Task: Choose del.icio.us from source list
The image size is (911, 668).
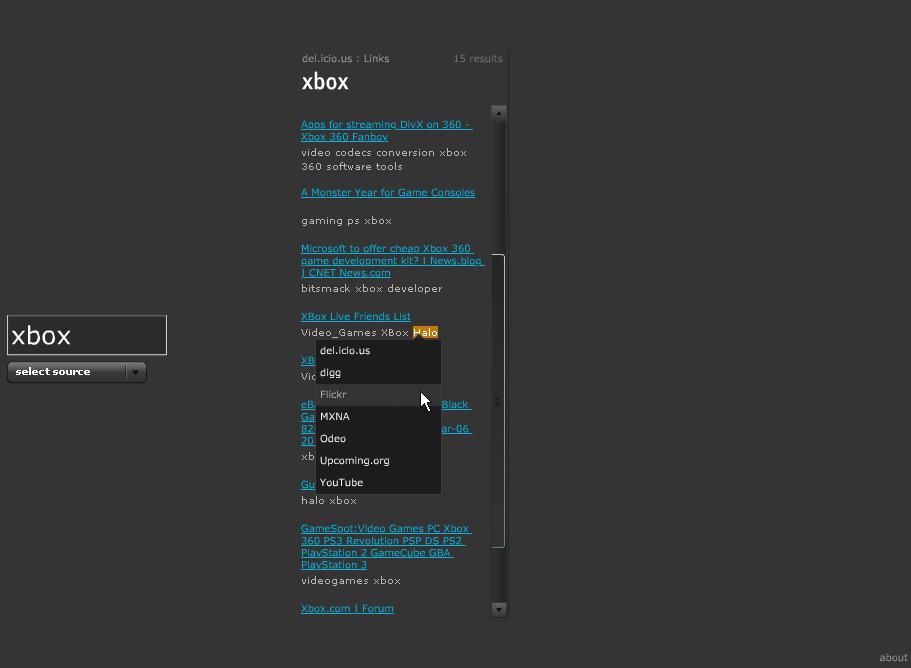Action: click(345, 351)
